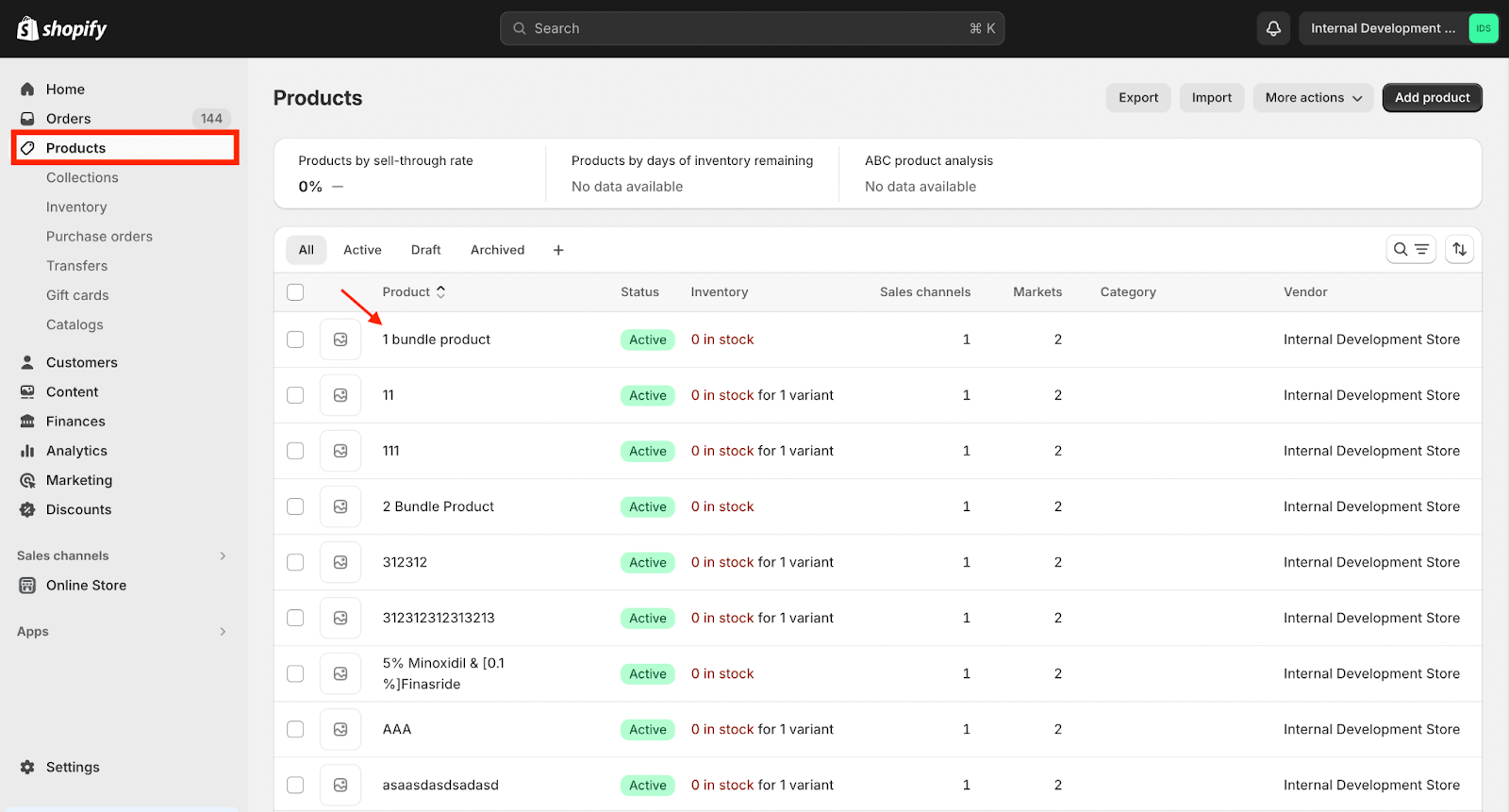Image resolution: width=1509 pixels, height=812 pixels.
Task: Open the sort options button
Action: [1459, 249]
